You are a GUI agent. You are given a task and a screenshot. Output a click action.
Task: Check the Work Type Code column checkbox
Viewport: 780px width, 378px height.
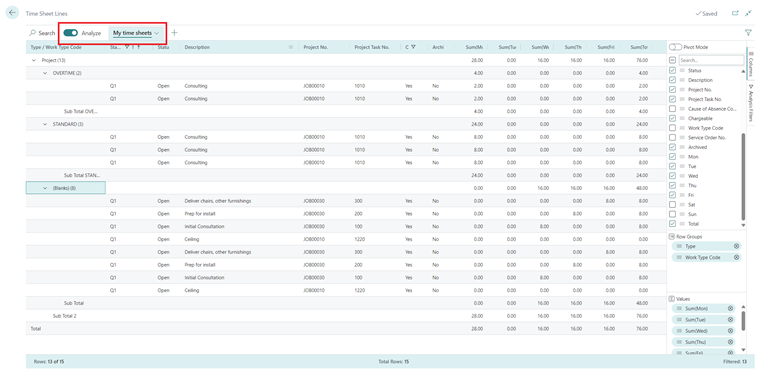673,128
